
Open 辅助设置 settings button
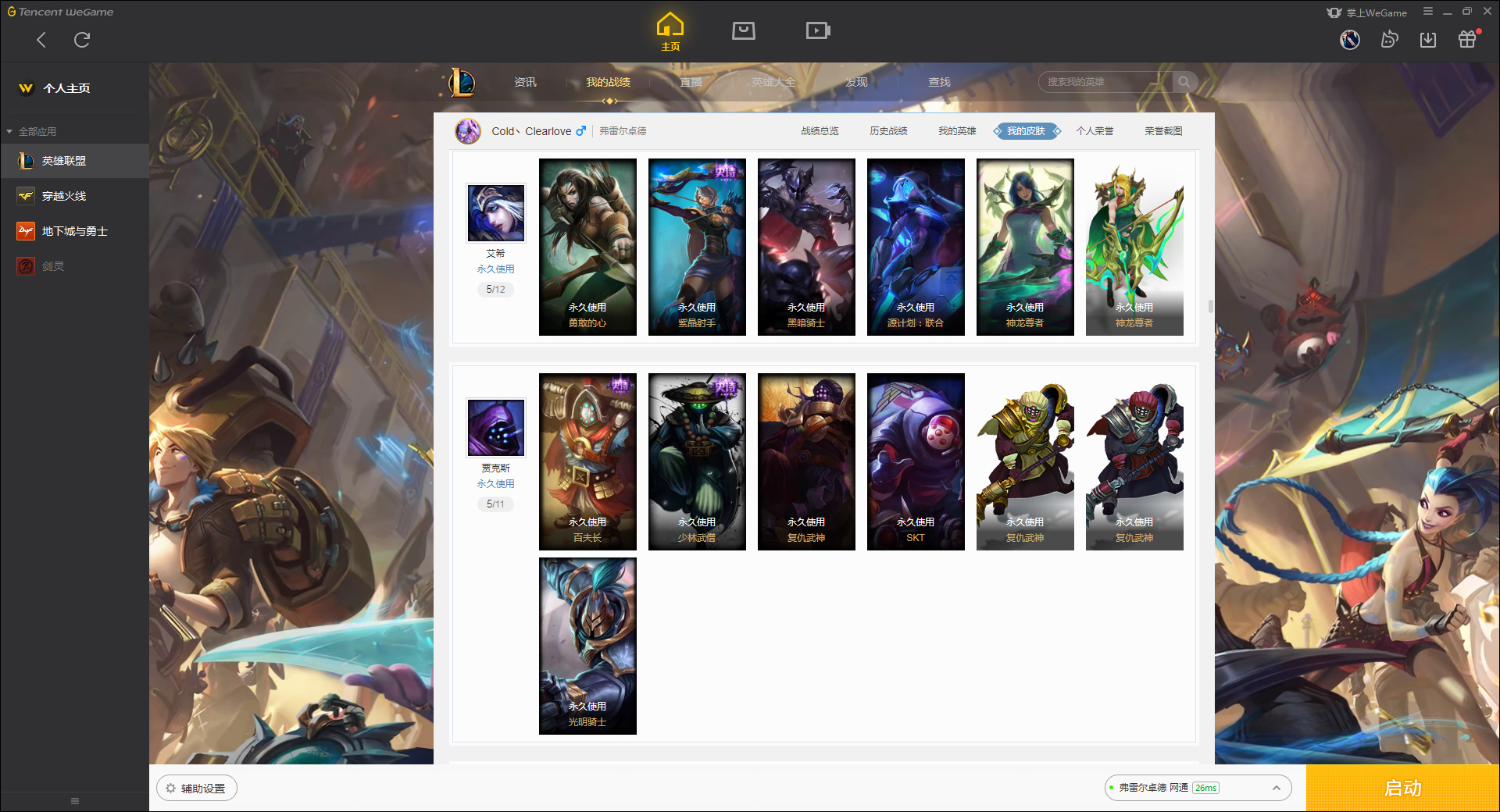(x=197, y=789)
